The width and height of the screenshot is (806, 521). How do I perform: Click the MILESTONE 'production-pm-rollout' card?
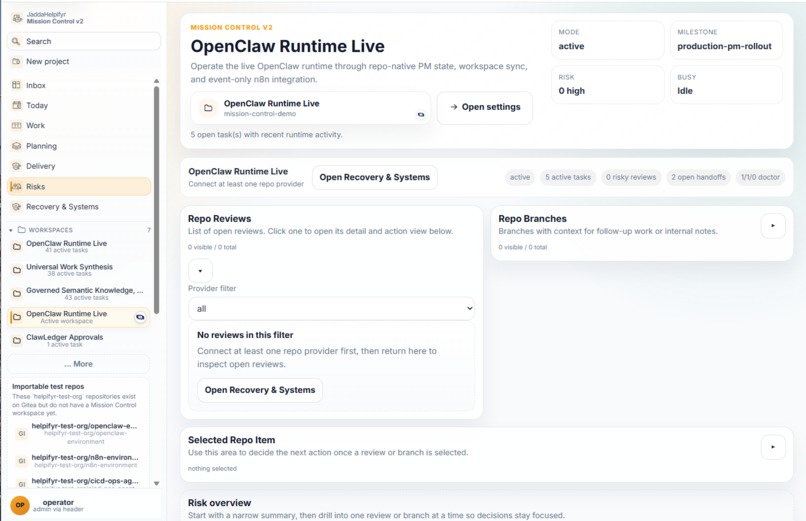726,40
